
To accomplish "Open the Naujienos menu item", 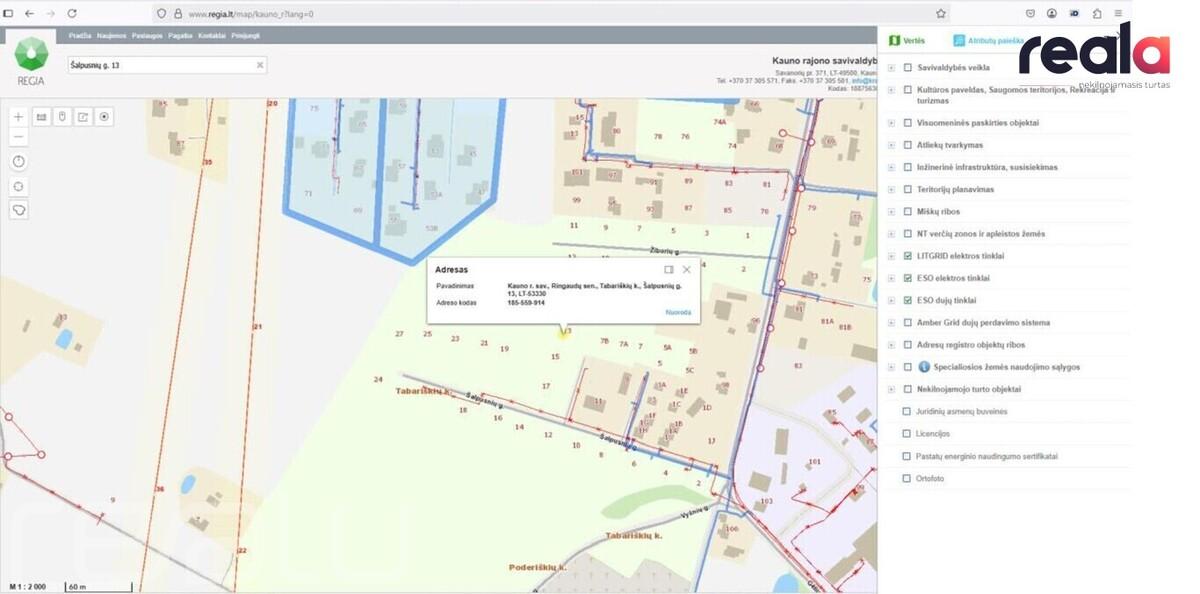I will [112, 35].
